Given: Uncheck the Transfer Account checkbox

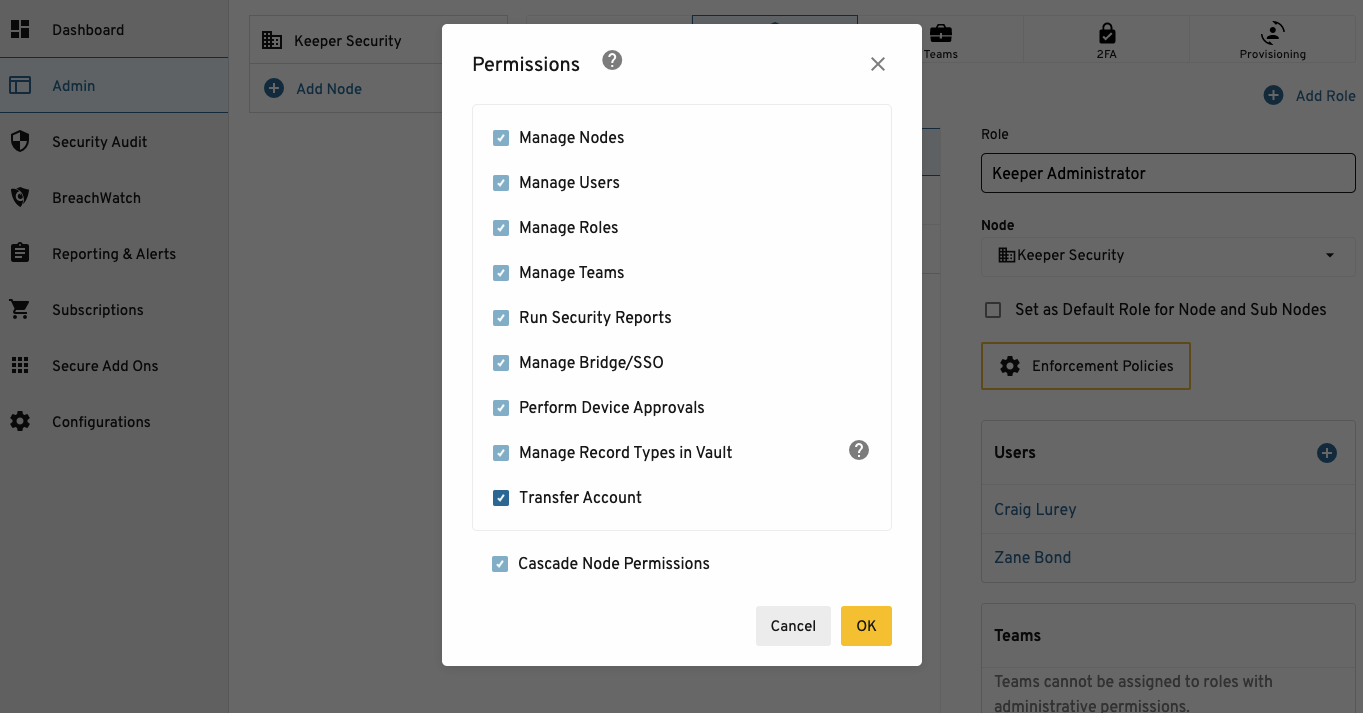Looking at the screenshot, I should (x=501, y=498).
